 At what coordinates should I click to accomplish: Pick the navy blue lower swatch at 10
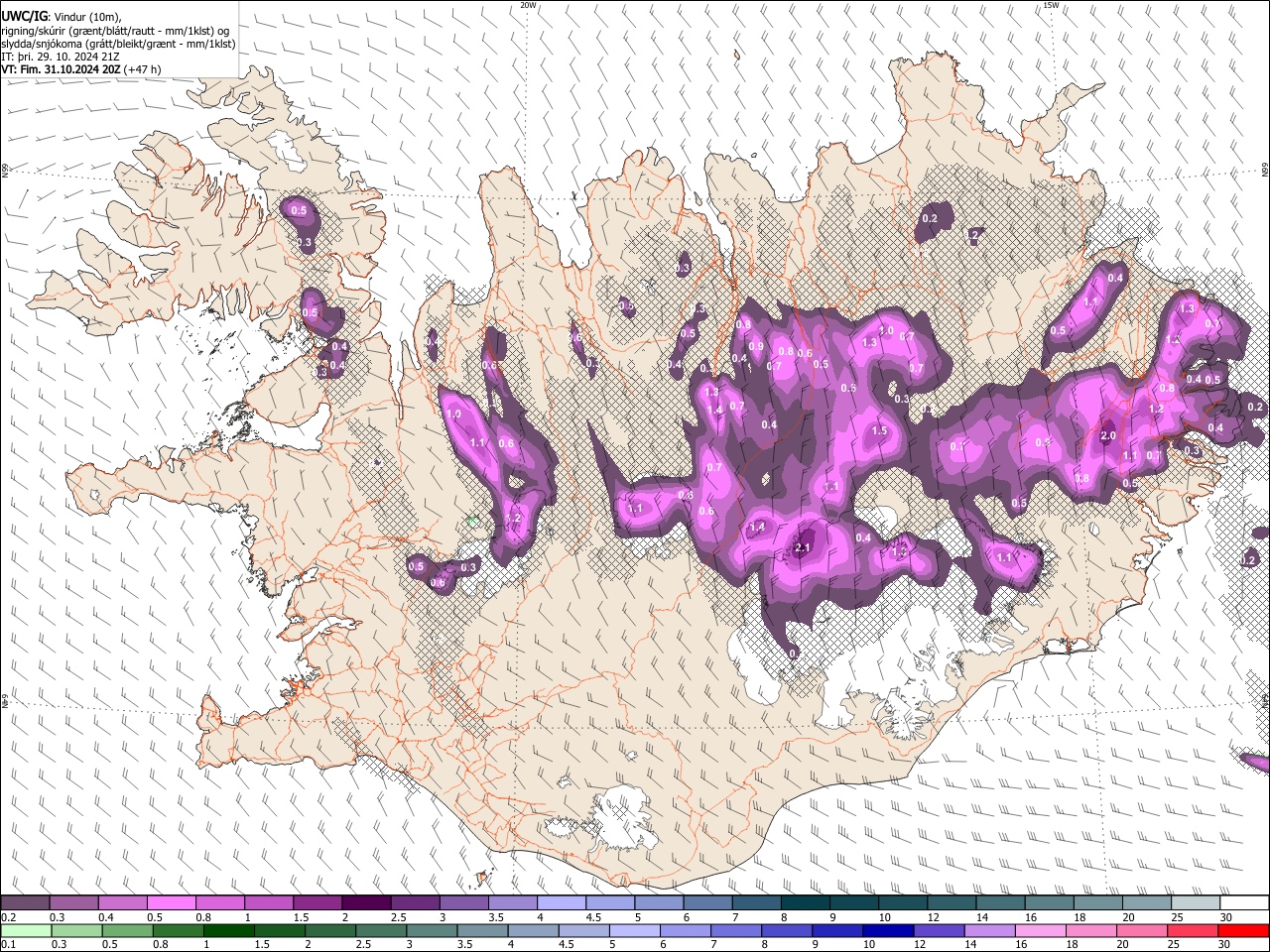click(887, 930)
